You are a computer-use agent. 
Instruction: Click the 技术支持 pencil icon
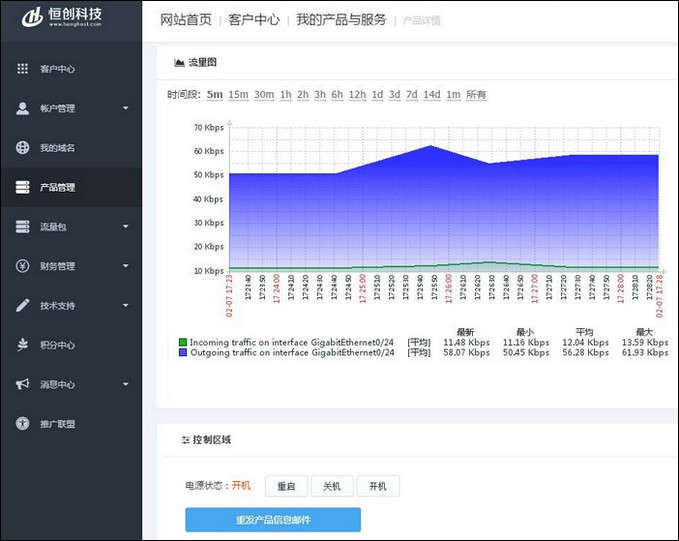(22, 305)
